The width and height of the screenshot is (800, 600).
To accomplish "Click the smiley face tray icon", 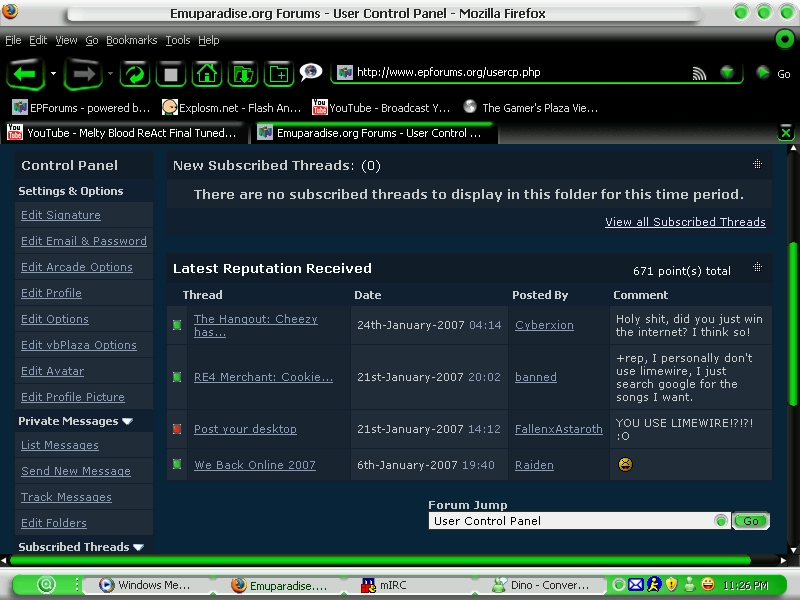I will (x=708, y=584).
